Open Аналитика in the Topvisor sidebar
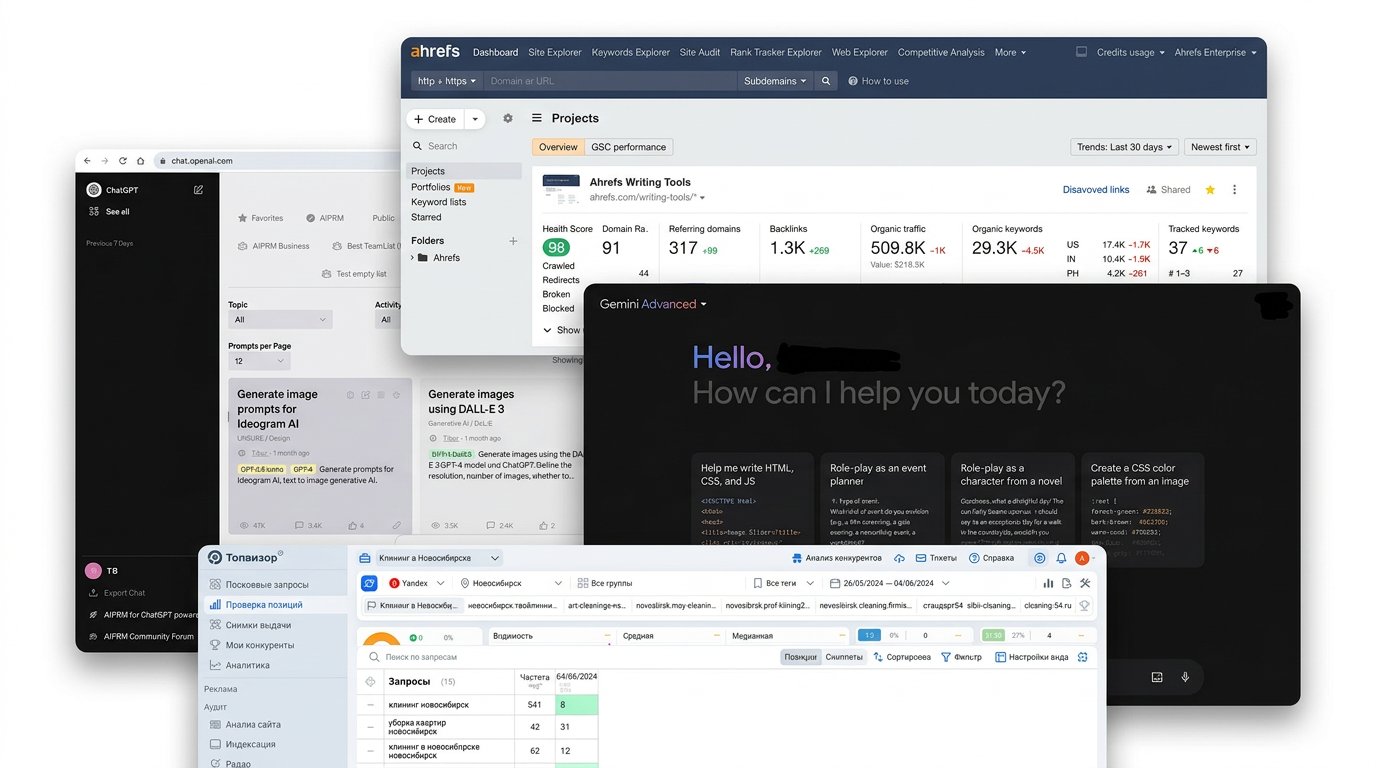This screenshot has height=768, width=1376. [240, 665]
